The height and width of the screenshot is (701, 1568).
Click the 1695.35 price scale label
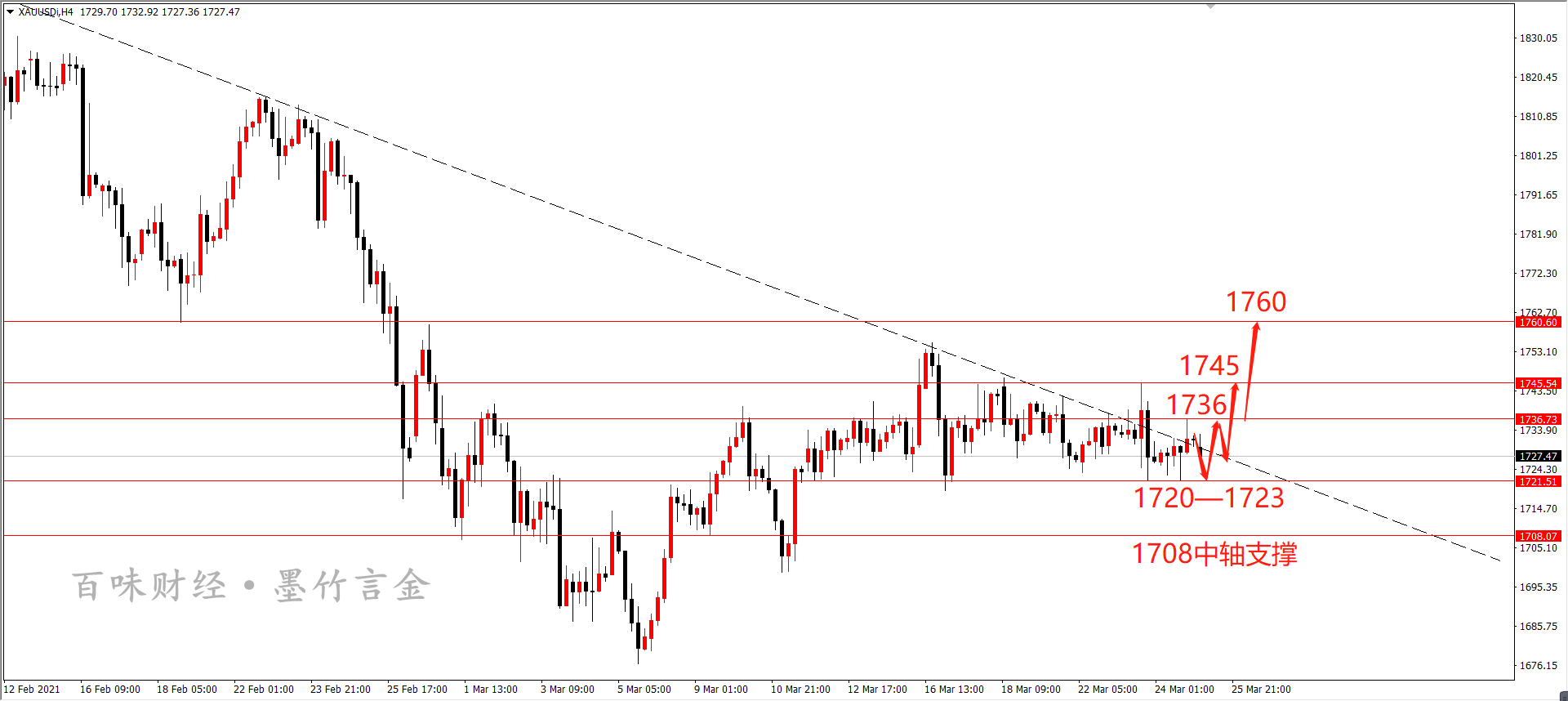point(1538,587)
